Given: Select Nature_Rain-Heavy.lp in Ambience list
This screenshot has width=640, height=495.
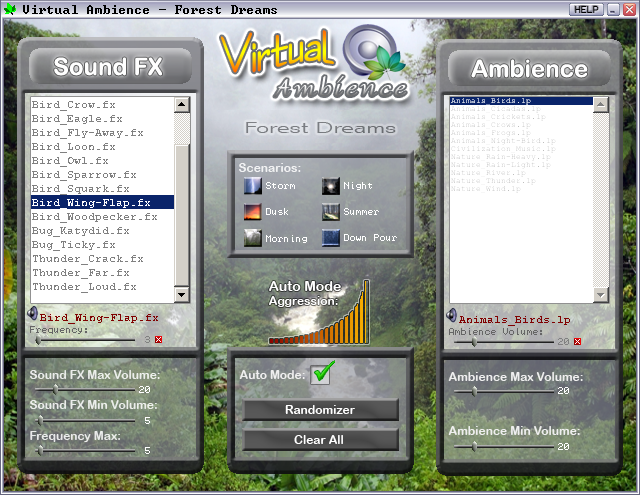Looking at the screenshot, I should [521, 157].
